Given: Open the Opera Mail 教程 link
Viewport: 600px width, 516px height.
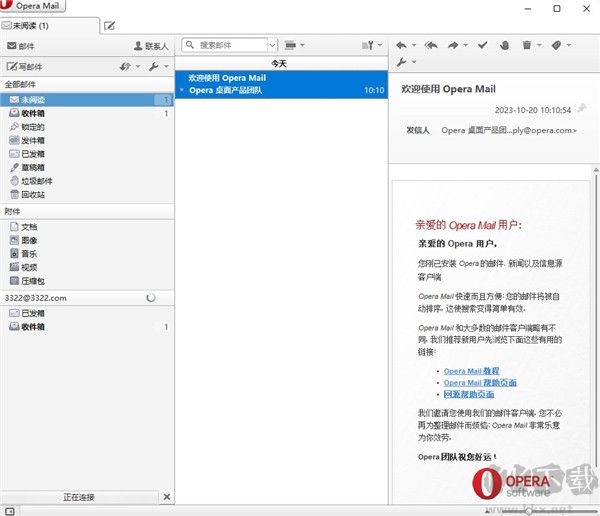Looking at the screenshot, I should click(x=471, y=371).
